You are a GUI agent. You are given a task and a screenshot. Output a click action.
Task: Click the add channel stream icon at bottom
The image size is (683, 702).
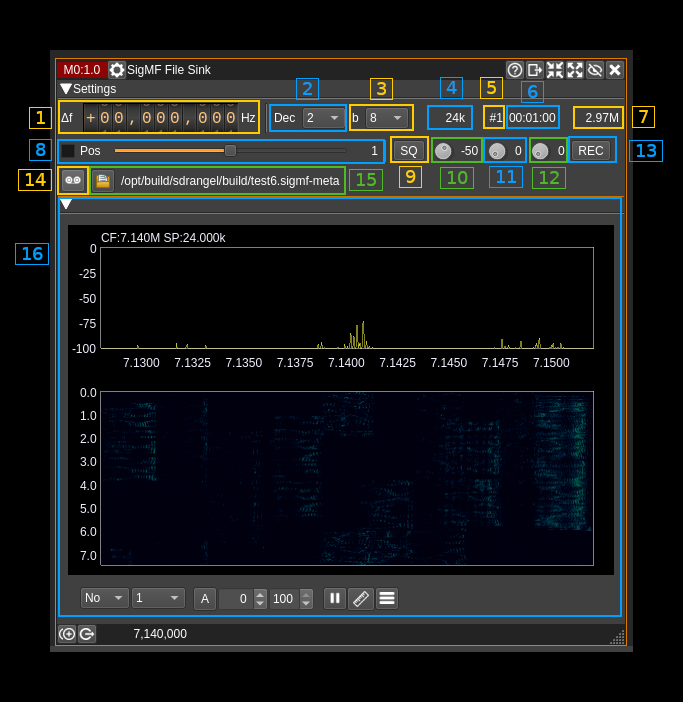pos(67,634)
